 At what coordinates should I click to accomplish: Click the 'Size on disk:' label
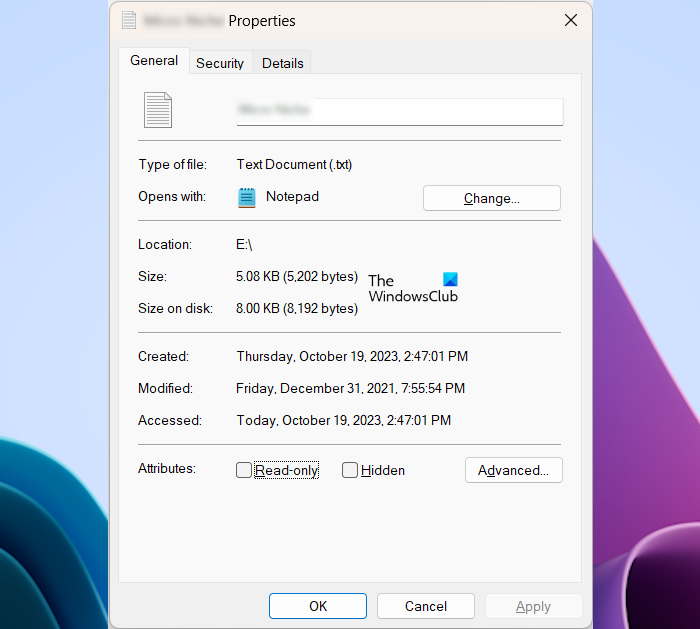click(x=175, y=308)
